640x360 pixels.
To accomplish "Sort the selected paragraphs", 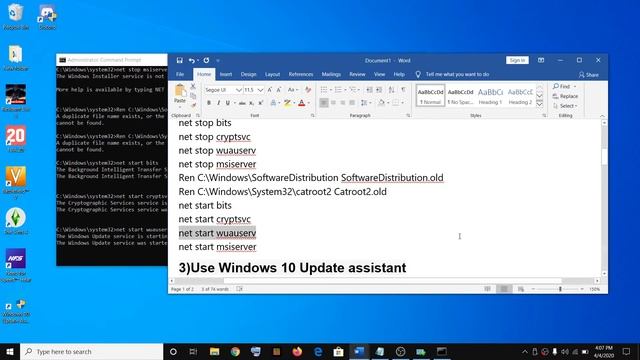I will coord(391,90).
